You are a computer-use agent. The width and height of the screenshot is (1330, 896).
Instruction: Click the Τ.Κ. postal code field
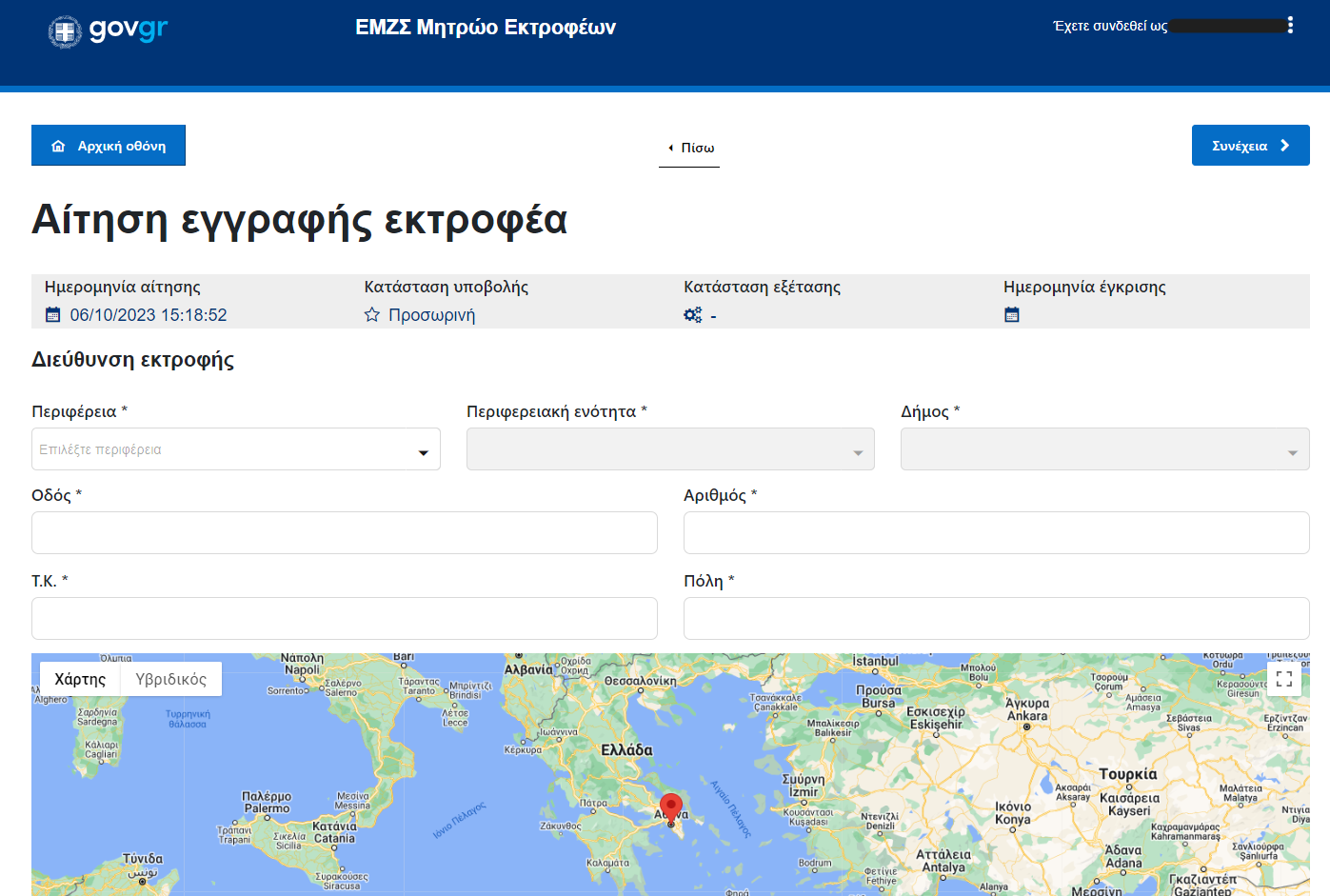tap(345, 619)
